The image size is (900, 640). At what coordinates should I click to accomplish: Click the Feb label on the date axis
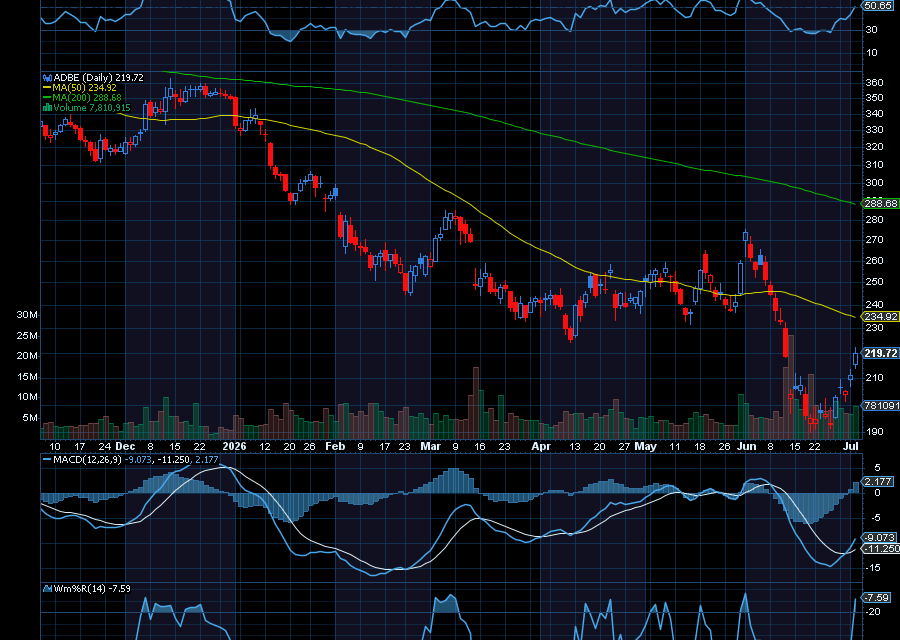click(335, 446)
